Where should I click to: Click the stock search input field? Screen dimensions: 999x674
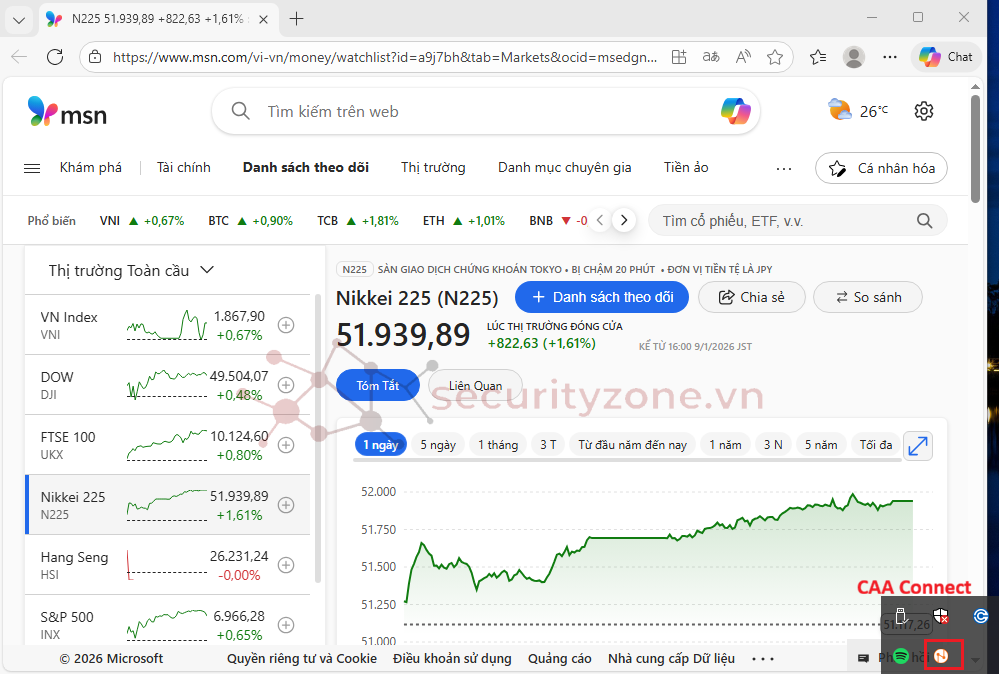pyautogui.click(x=785, y=221)
